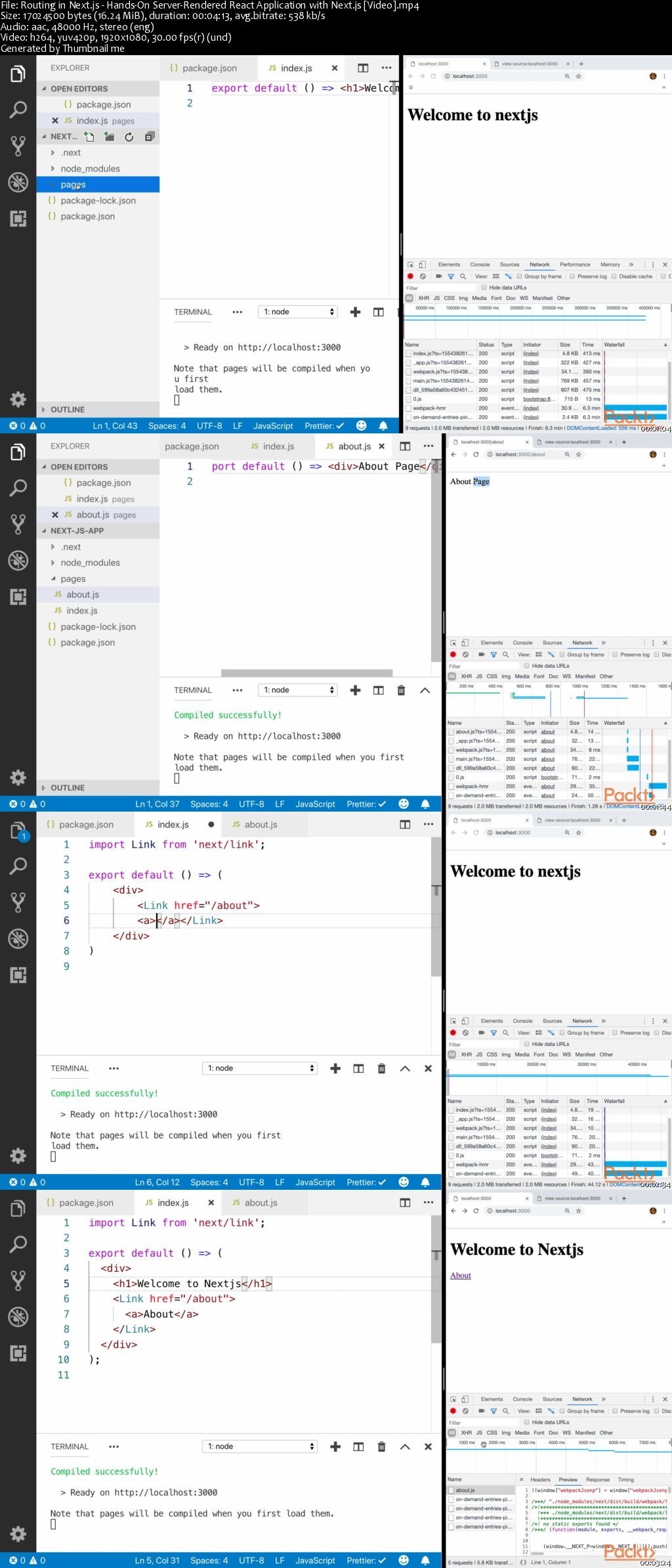Open Search view in the 00:01:04 frame
The image size is (672, 1568).
[18, 109]
